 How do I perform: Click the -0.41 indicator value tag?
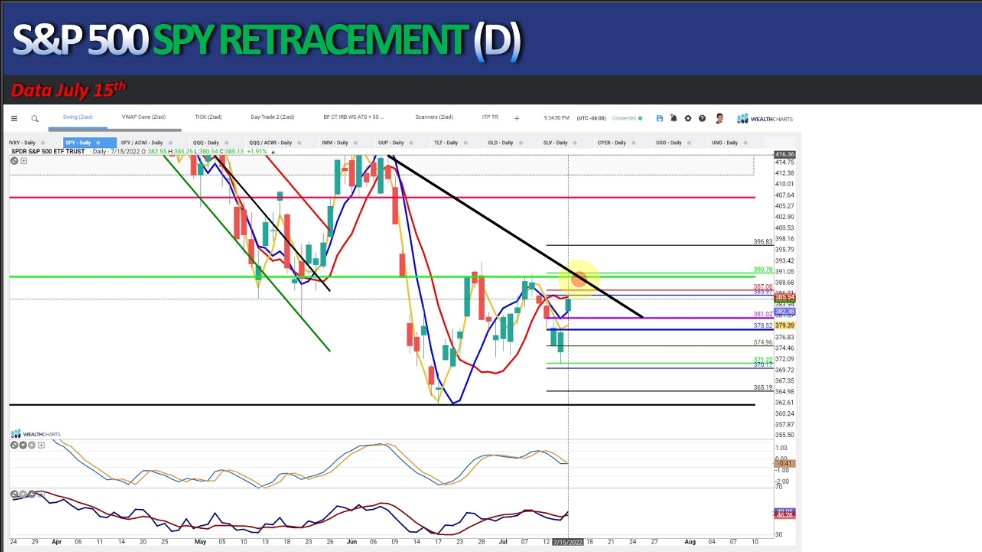785,464
